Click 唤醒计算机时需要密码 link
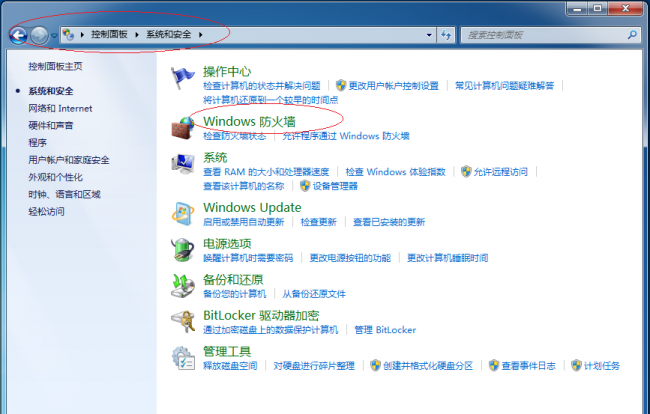This screenshot has width=650, height=414. pos(248,258)
